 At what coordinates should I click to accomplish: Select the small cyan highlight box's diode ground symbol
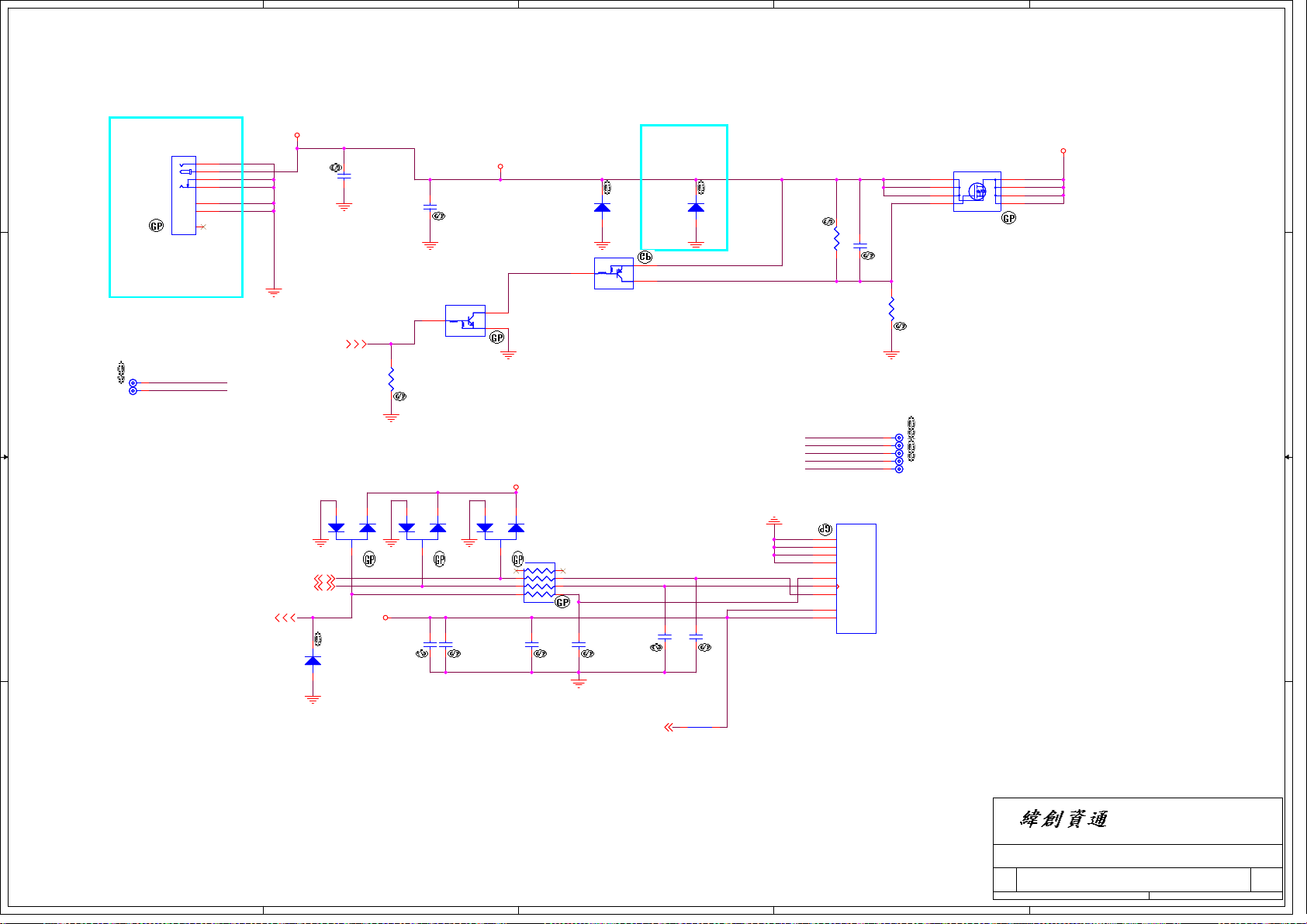(696, 245)
